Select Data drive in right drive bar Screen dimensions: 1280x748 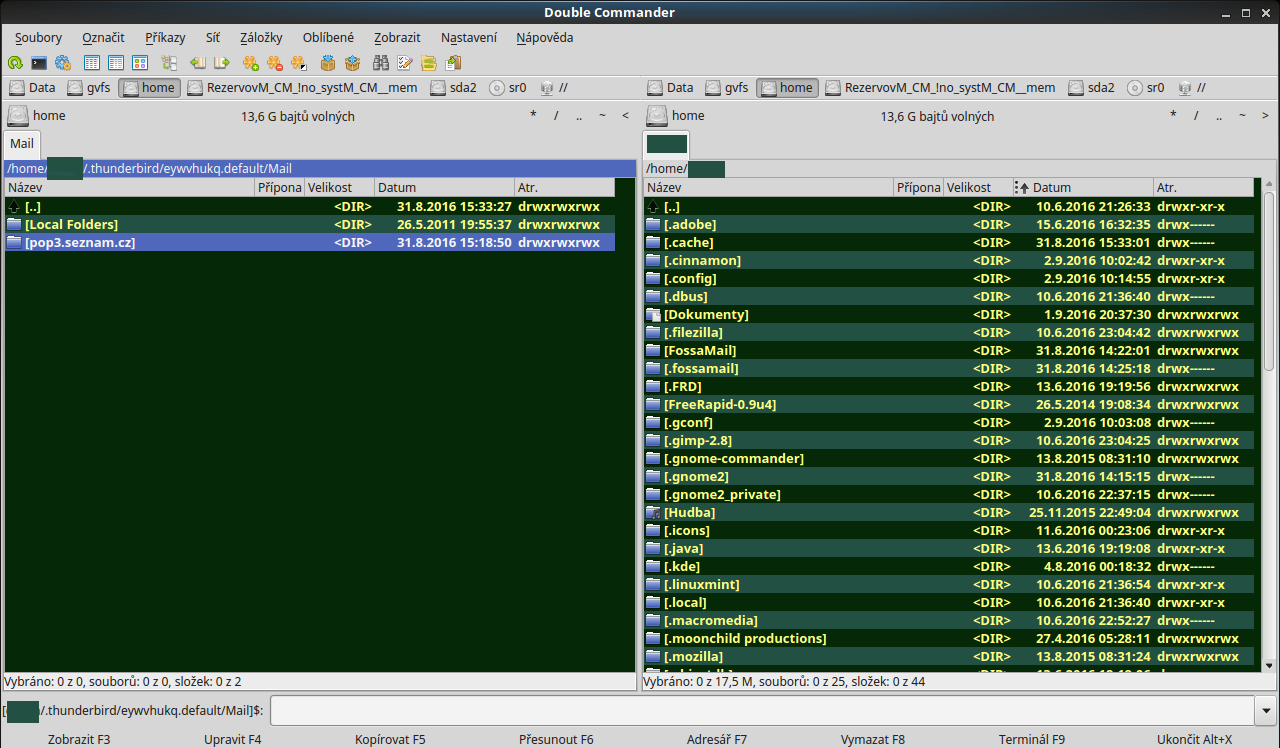(670, 88)
